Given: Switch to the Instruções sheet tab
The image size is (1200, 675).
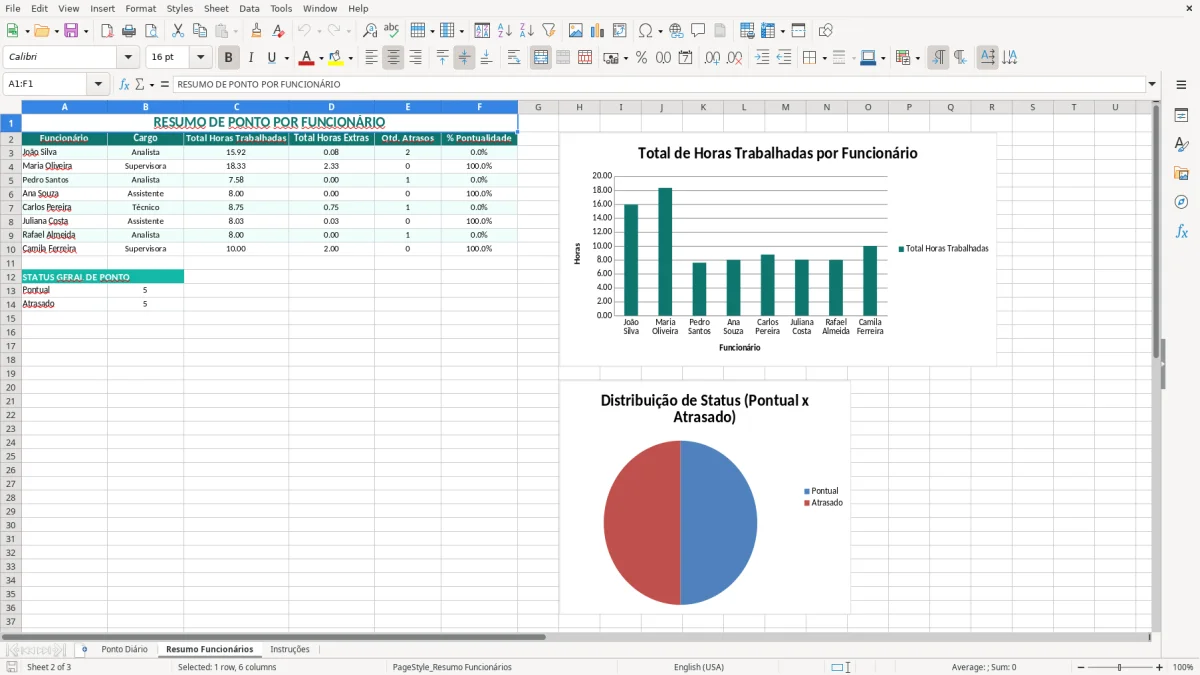Looking at the screenshot, I should tap(290, 649).
